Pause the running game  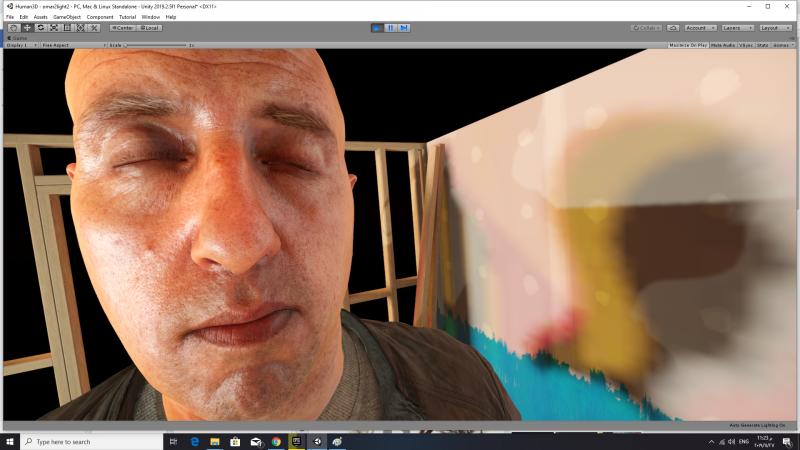coord(390,28)
